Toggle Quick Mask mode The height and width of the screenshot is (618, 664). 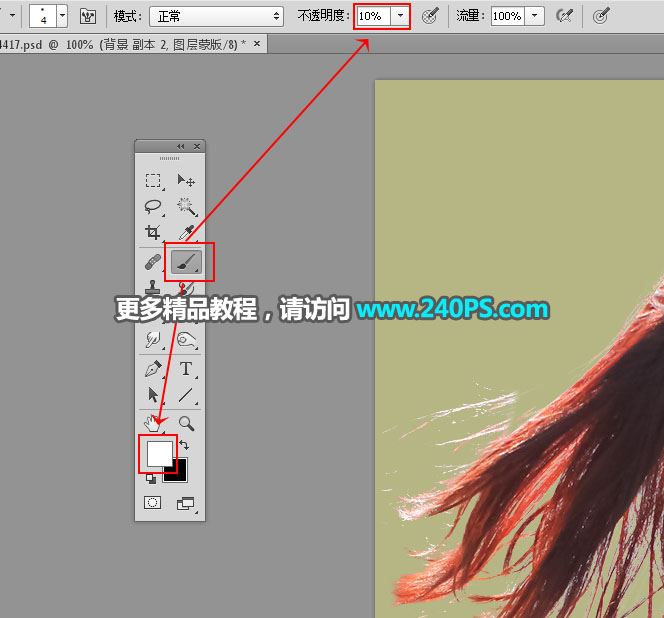click(152, 503)
